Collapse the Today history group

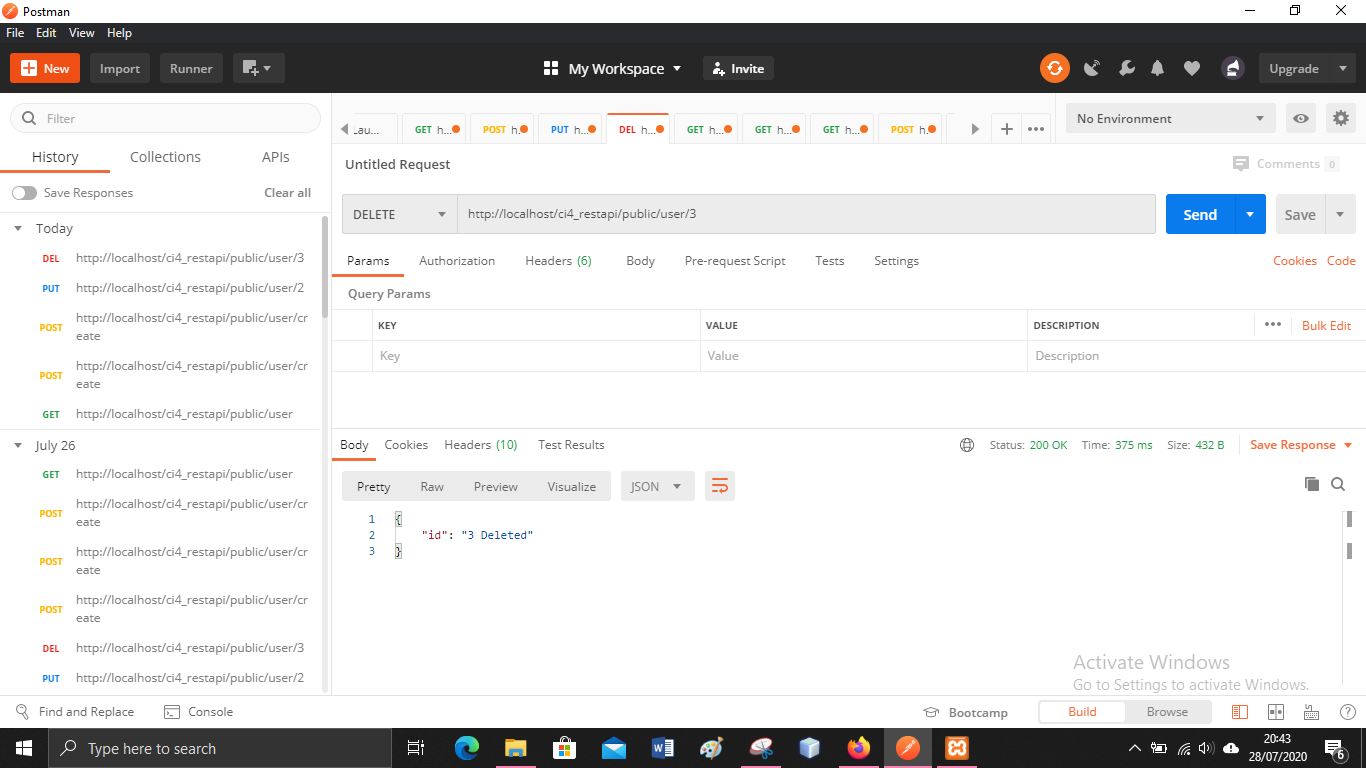pos(18,228)
